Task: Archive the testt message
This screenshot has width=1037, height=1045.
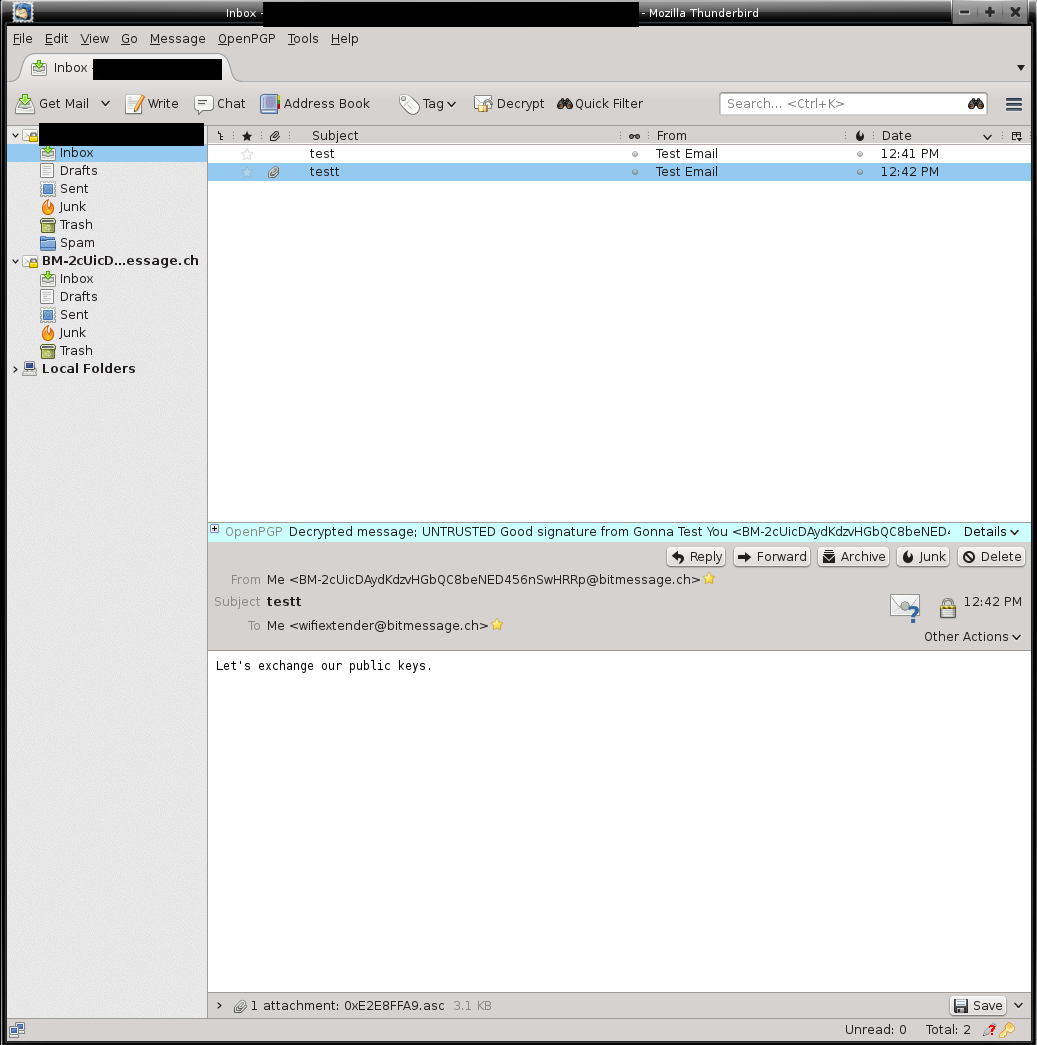Action: point(854,556)
